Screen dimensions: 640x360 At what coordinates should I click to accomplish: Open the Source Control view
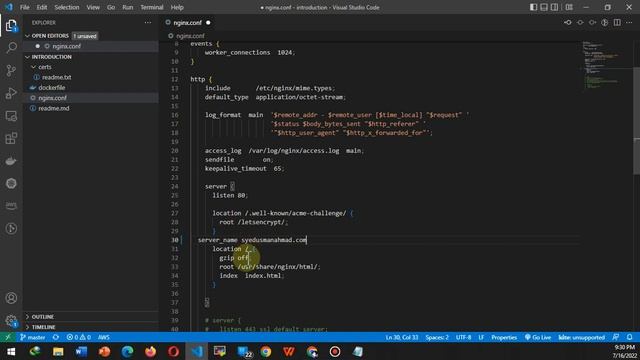tap(11, 70)
